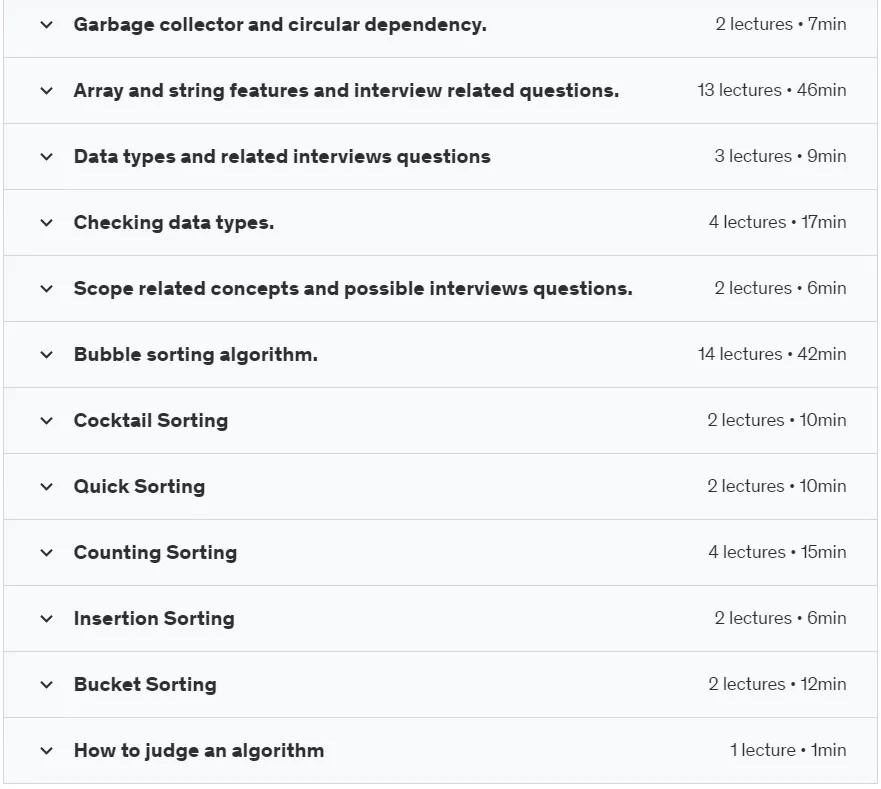
Task: Expand Bubble sorting algorithm chevron
Action: [47, 355]
